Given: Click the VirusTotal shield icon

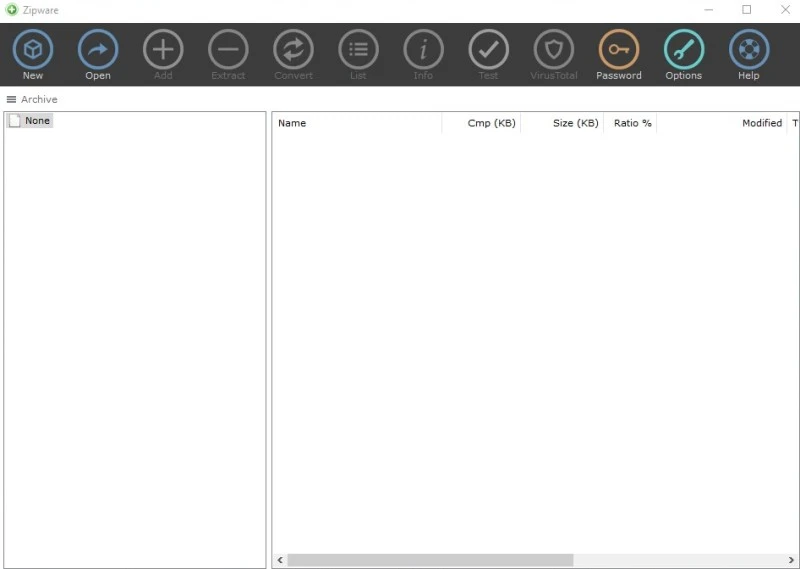Looking at the screenshot, I should tap(554, 50).
